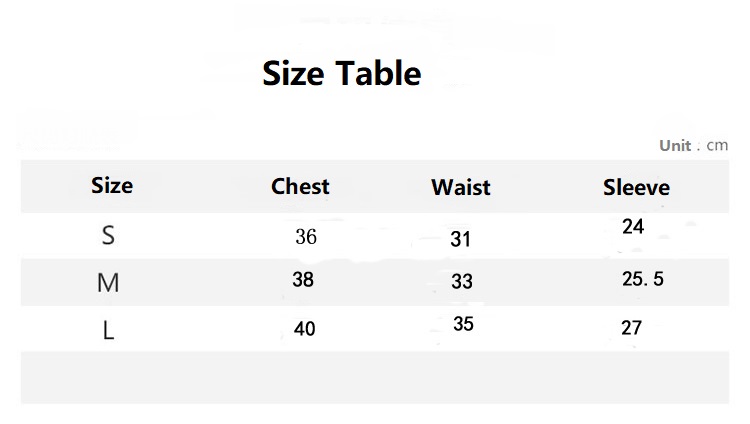The width and height of the screenshot is (750, 424).
Task: Click waist value 31 in S row
Action: pos(461,239)
